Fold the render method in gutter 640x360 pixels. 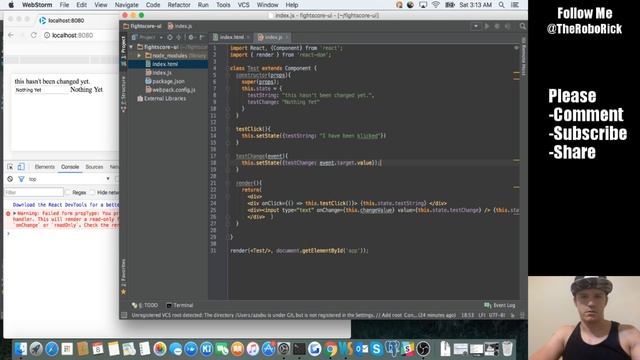(228, 183)
